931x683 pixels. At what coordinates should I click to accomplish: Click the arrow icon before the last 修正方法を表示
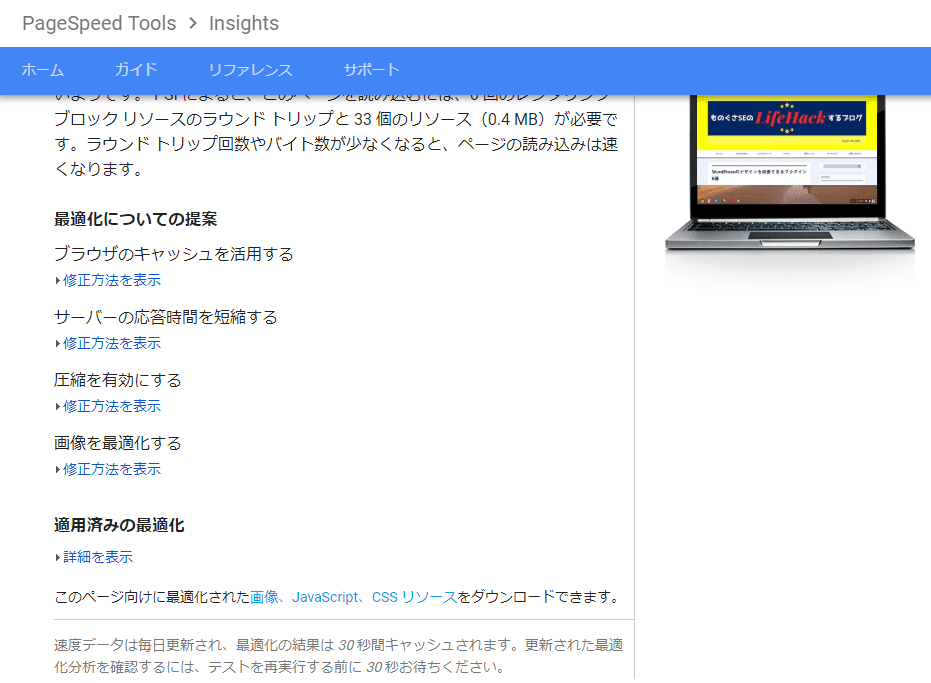coord(57,469)
